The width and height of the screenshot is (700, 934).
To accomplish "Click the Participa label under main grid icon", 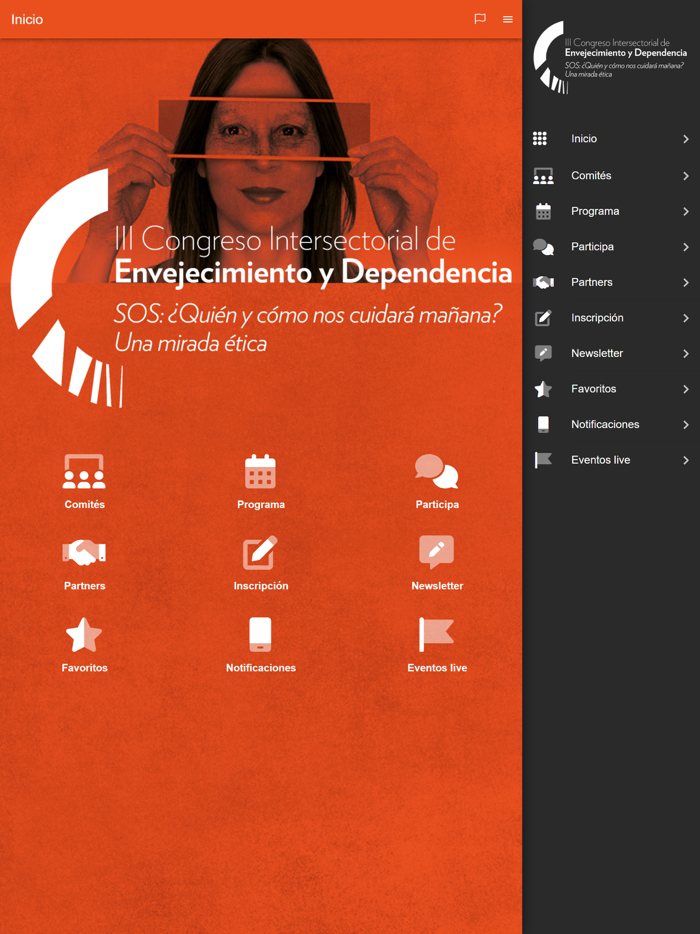I will (437, 505).
